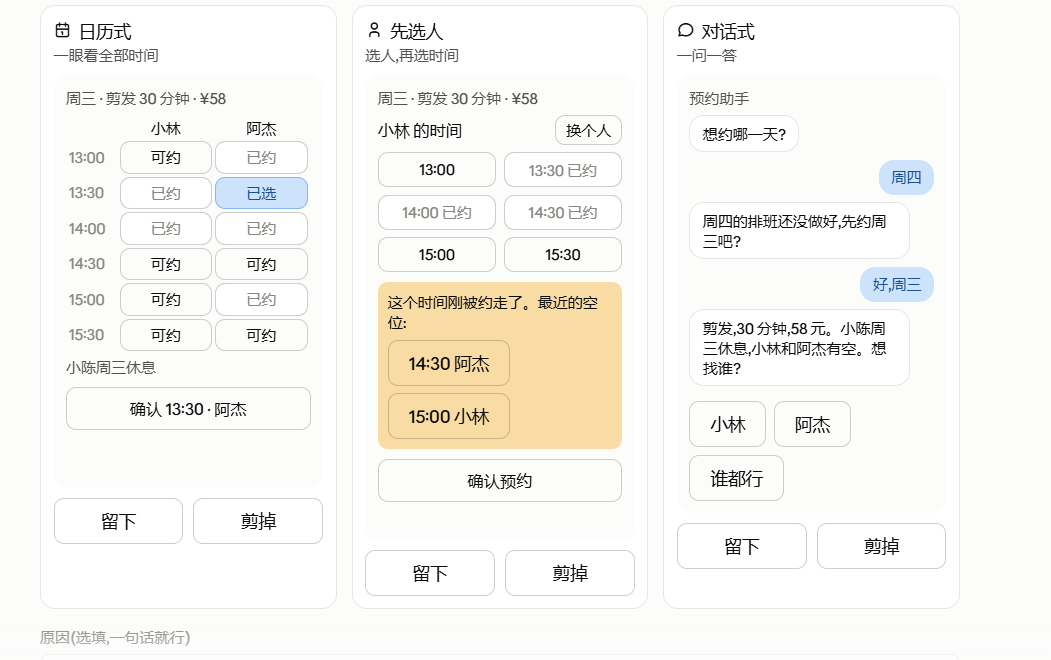The height and width of the screenshot is (660, 1051).
Task: Click 留下 under the 日历式 card
Action: 119,521
